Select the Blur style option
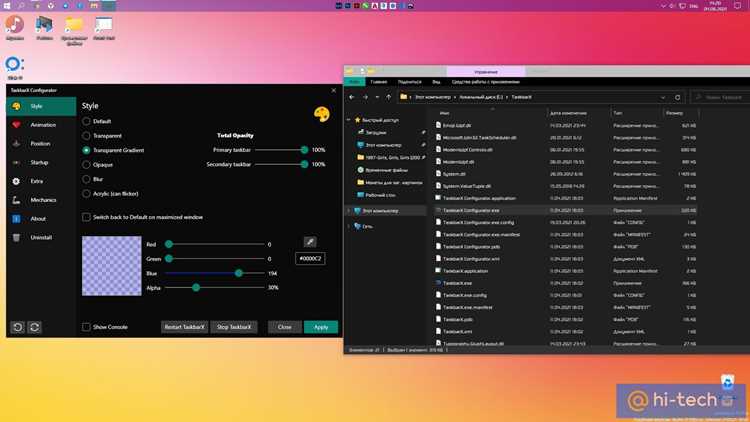 click(86, 179)
